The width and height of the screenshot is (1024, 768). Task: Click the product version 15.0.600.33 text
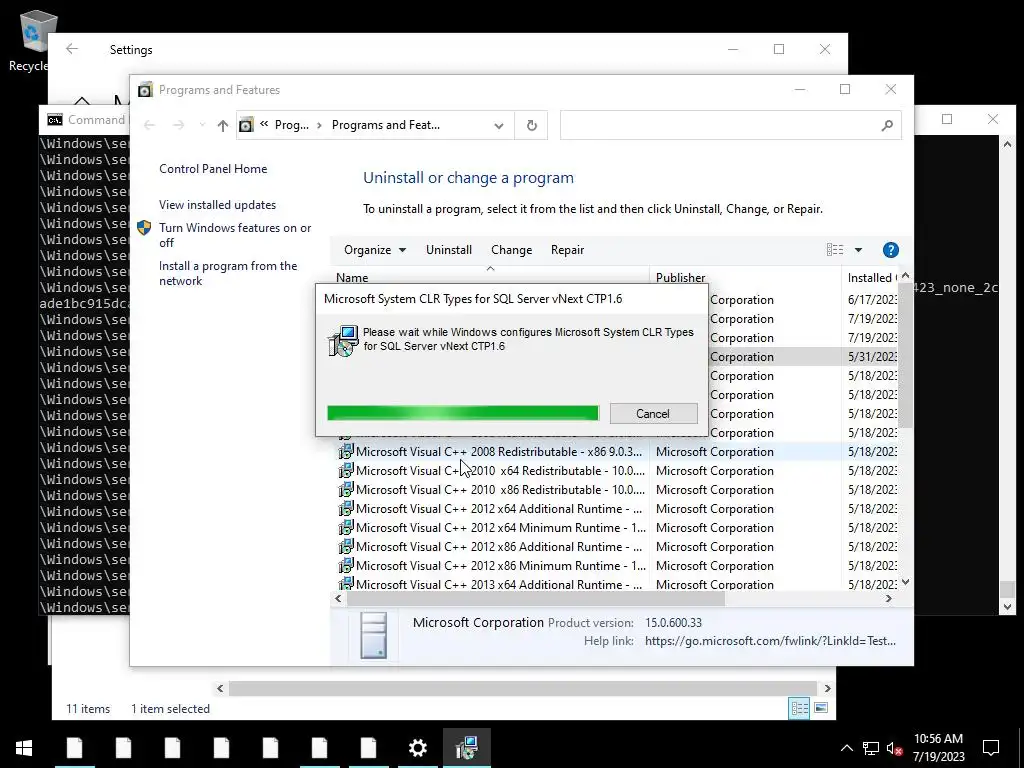pos(673,622)
